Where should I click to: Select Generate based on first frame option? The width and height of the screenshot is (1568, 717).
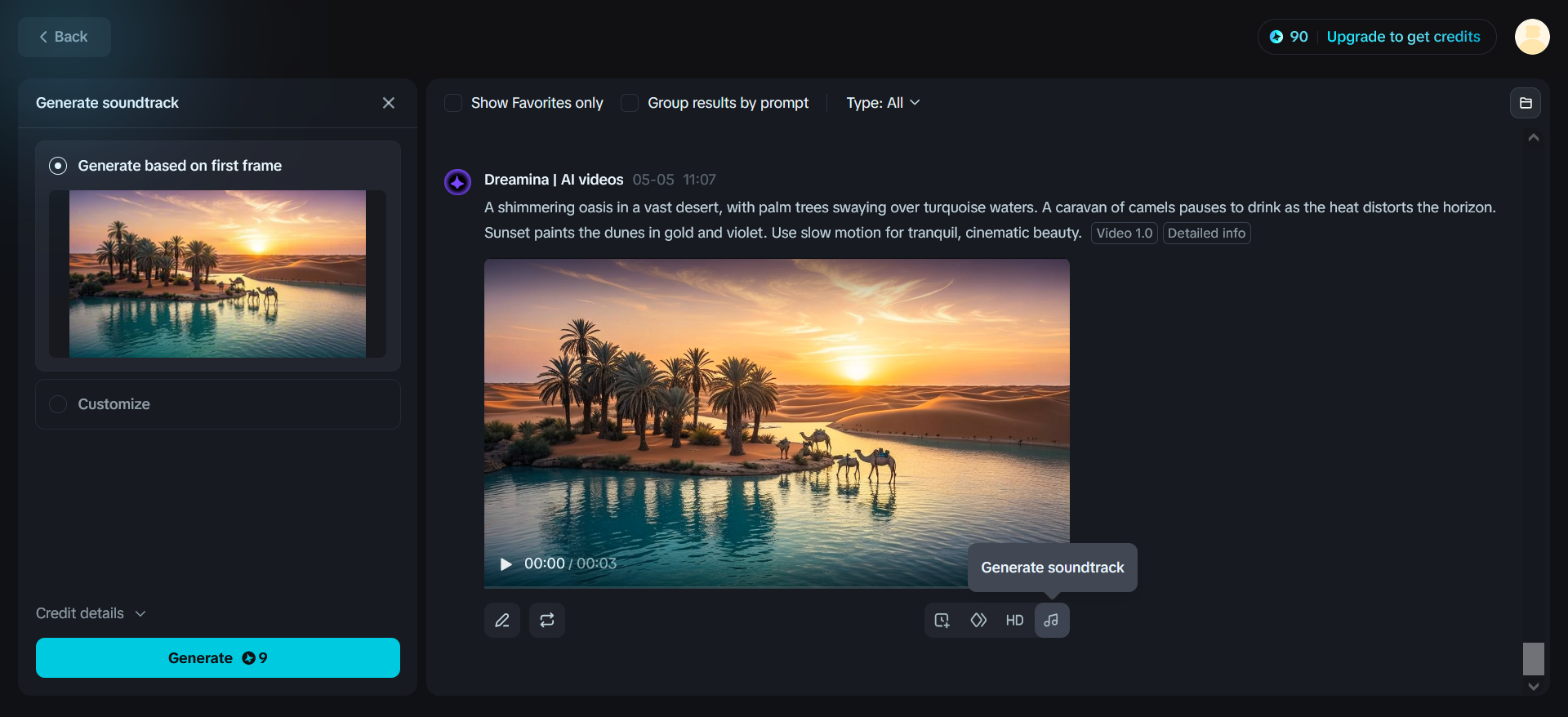coord(58,166)
